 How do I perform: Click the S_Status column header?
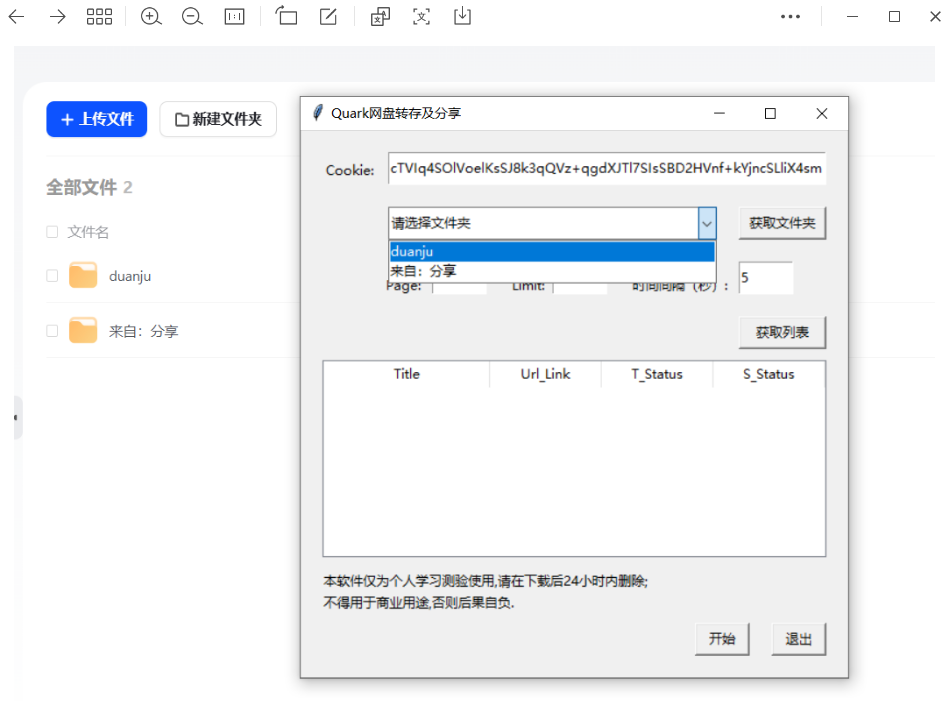pyautogui.click(x=769, y=374)
